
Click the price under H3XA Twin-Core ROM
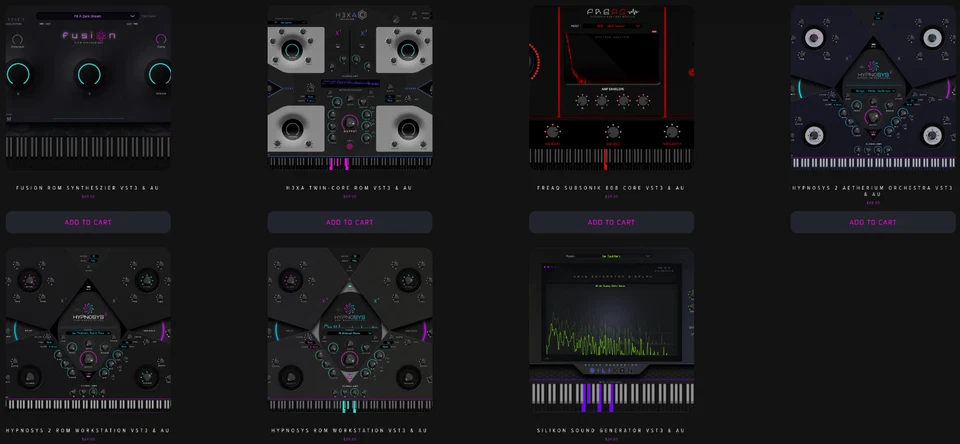coord(350,197)
